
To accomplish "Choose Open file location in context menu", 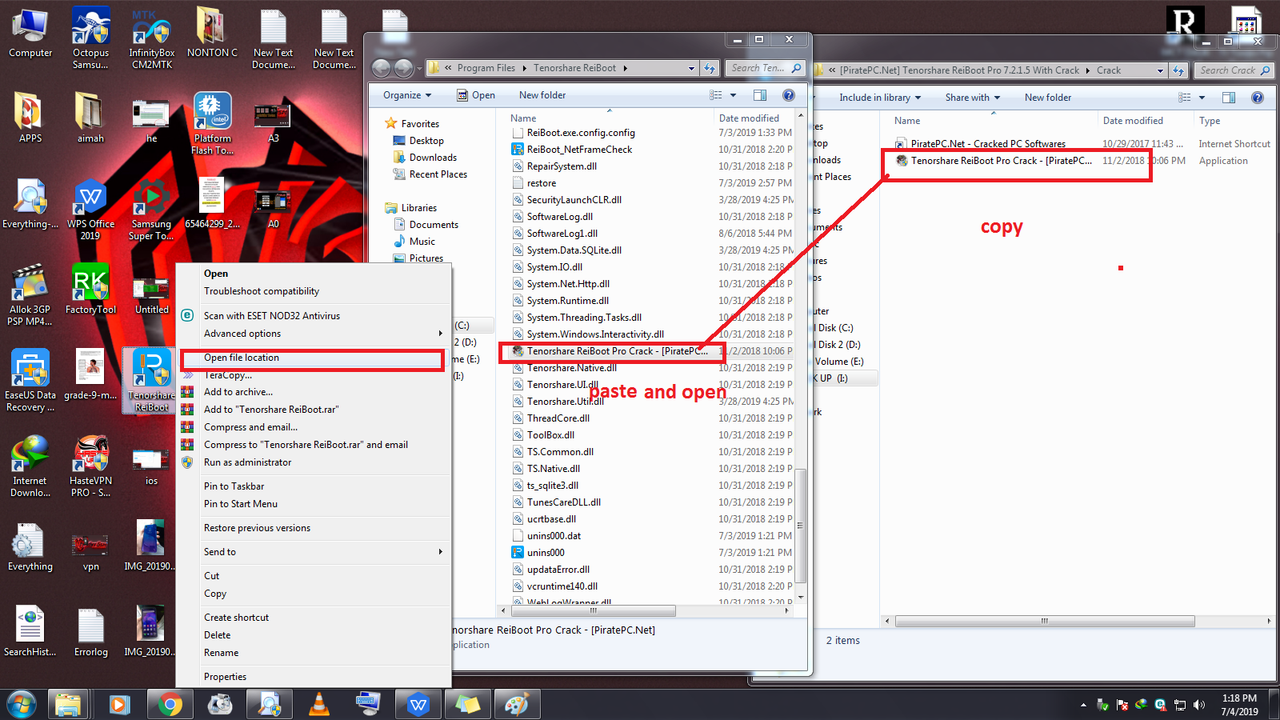I will pos(314,358).
